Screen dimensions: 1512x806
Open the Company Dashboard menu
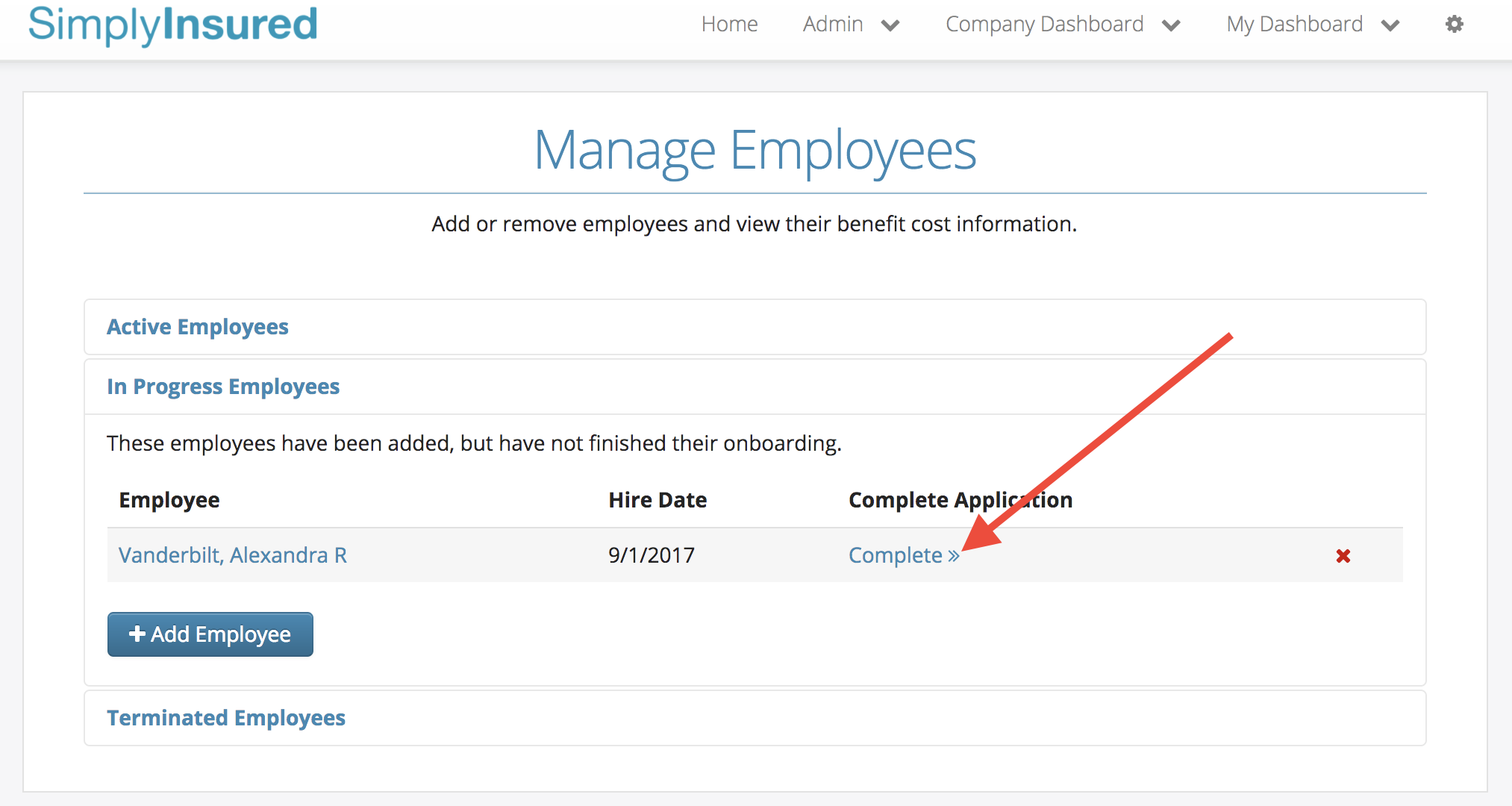coord(1044,24)
